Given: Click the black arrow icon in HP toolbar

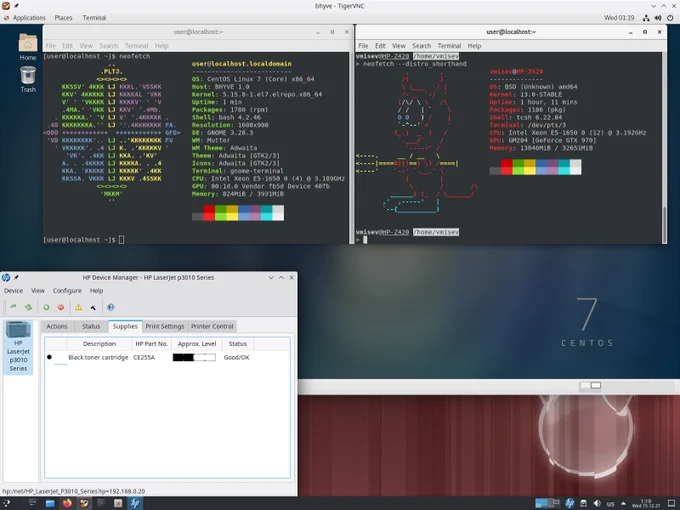Looking at the screenshot, I should point(93,307).
